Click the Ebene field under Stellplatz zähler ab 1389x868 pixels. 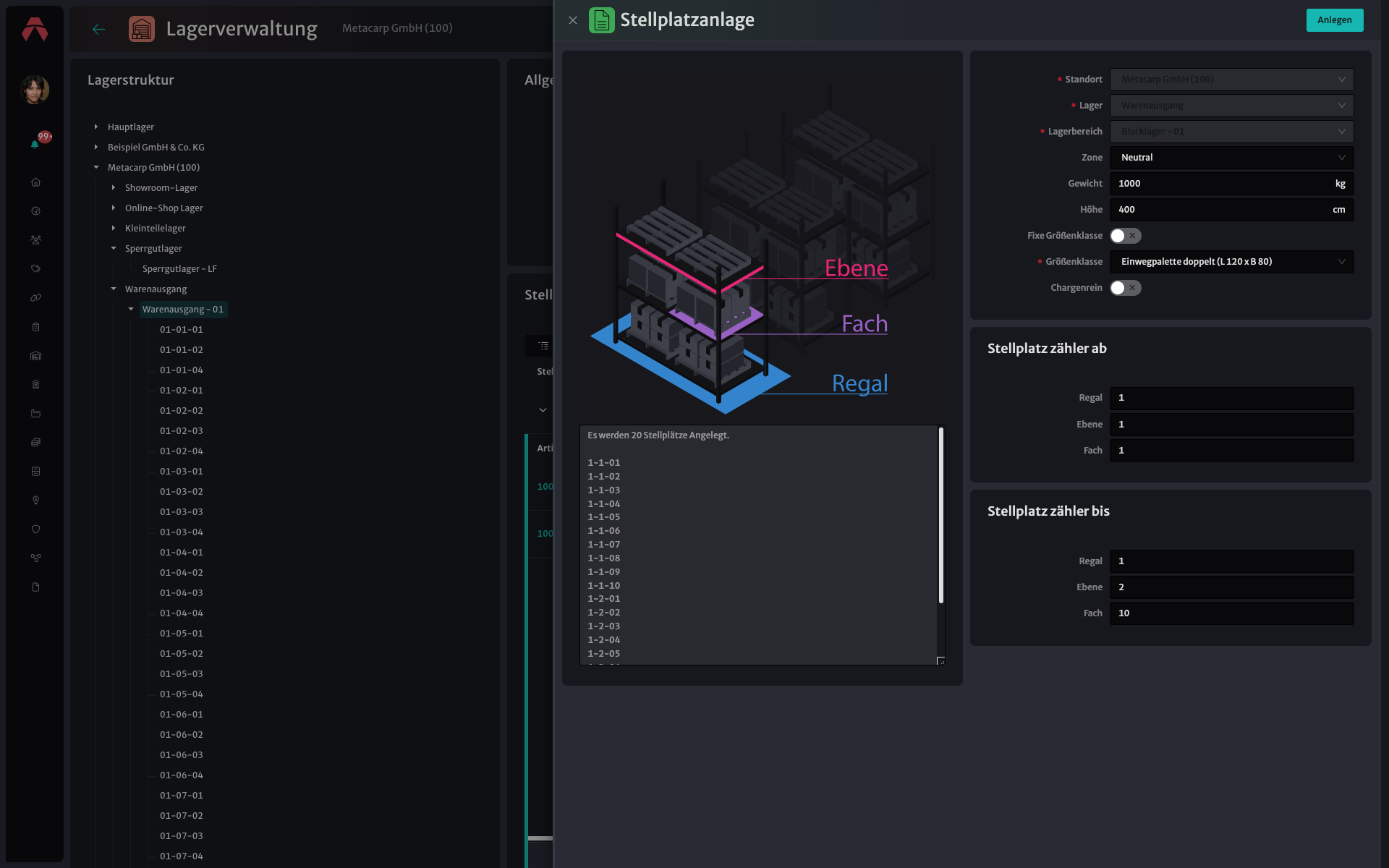pos(1231,425)
